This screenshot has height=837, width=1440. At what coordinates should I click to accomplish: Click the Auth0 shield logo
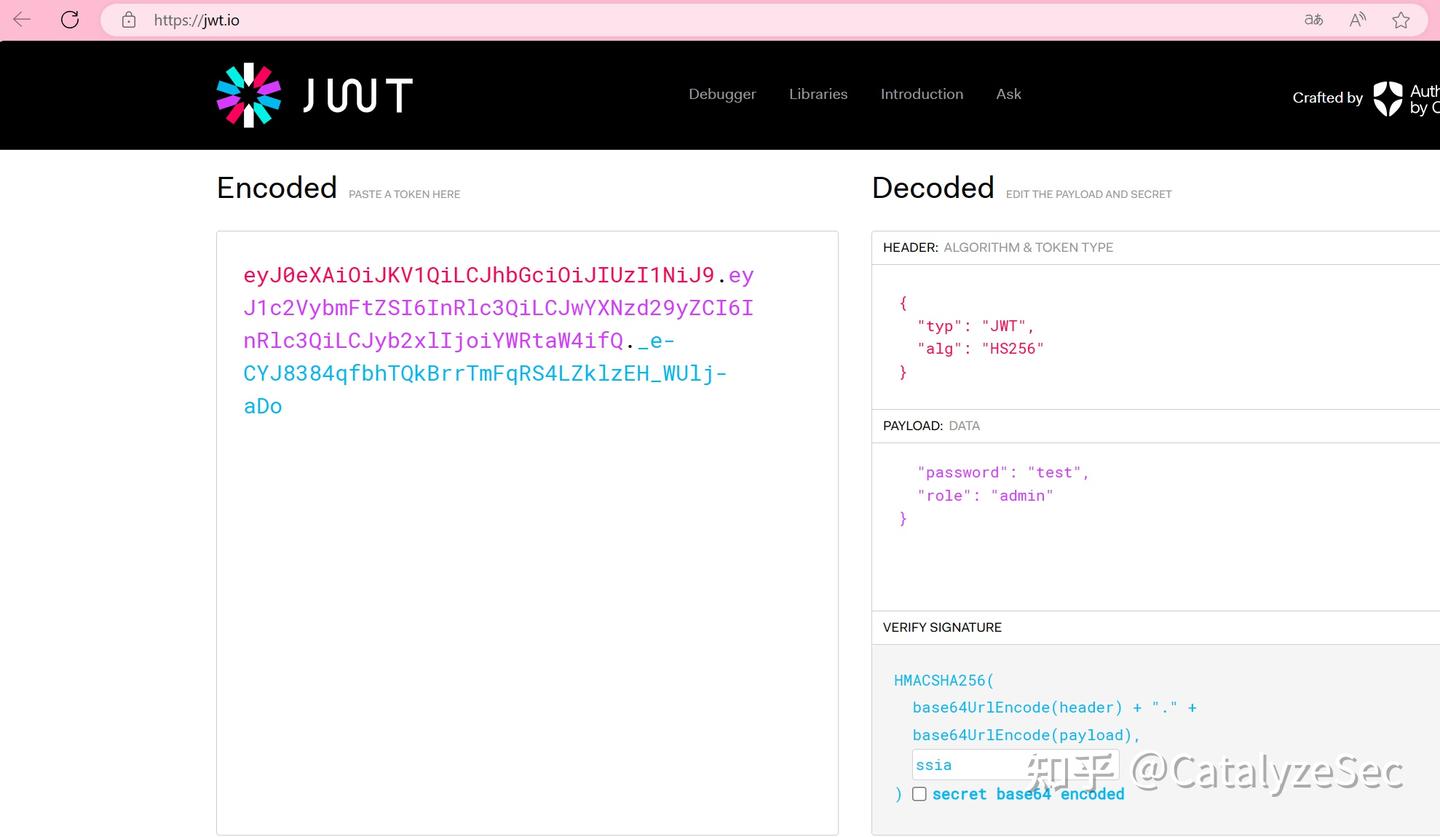pos(1388,98)
